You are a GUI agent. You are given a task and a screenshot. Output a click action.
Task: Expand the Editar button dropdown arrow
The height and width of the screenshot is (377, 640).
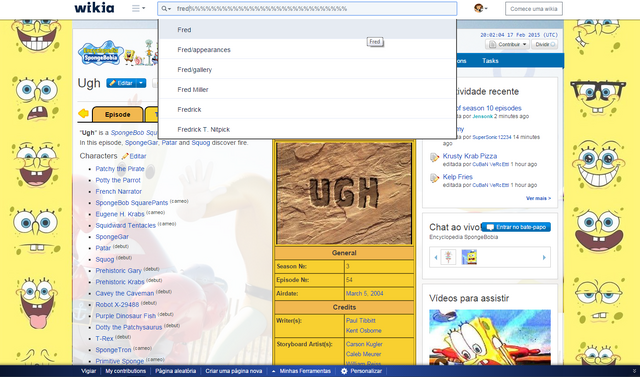[x=141, y=83]
